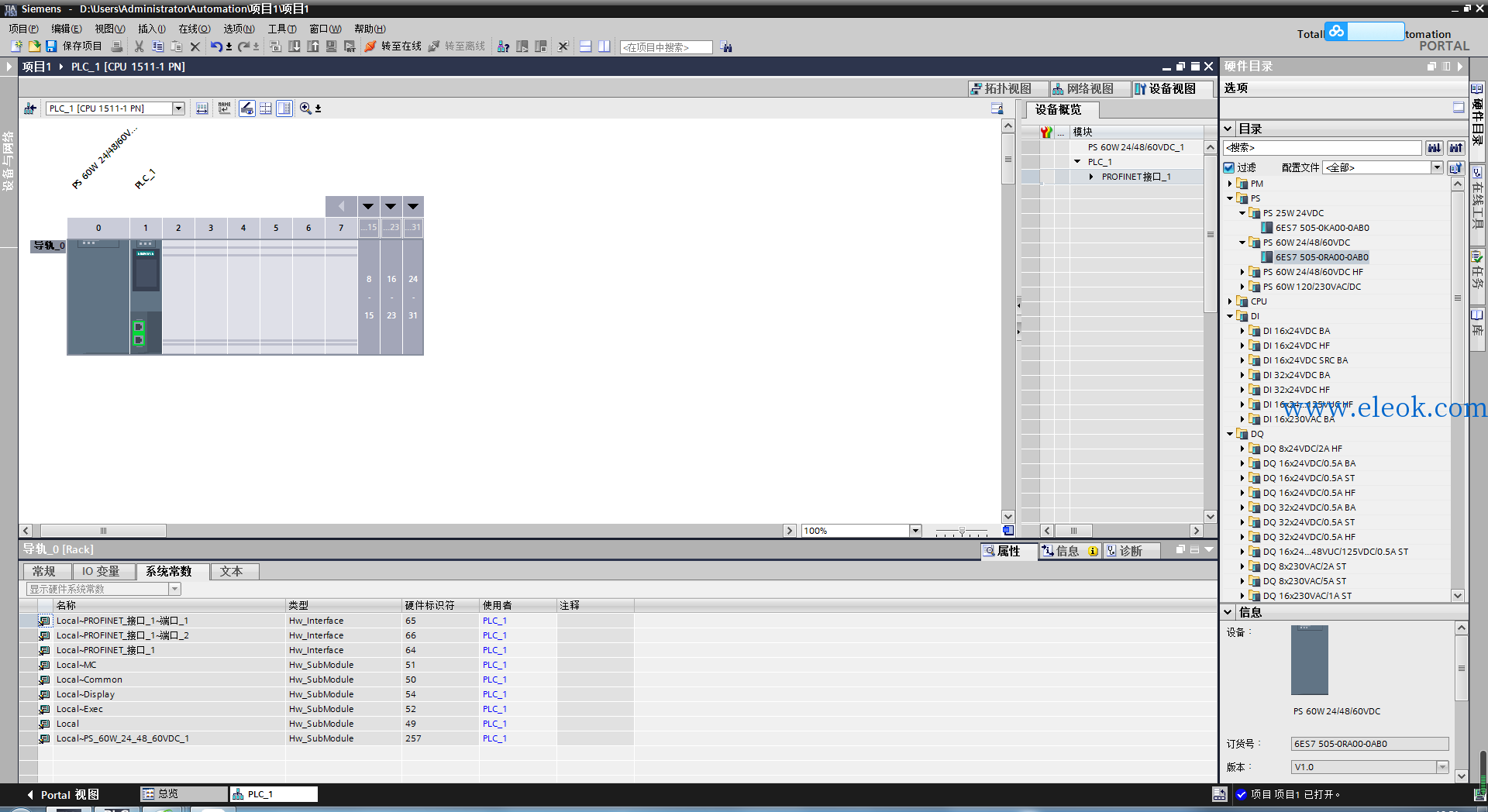Adjust the device view zoom slider
Viewport: 1488px width, 812px height.
click(962, 532)
